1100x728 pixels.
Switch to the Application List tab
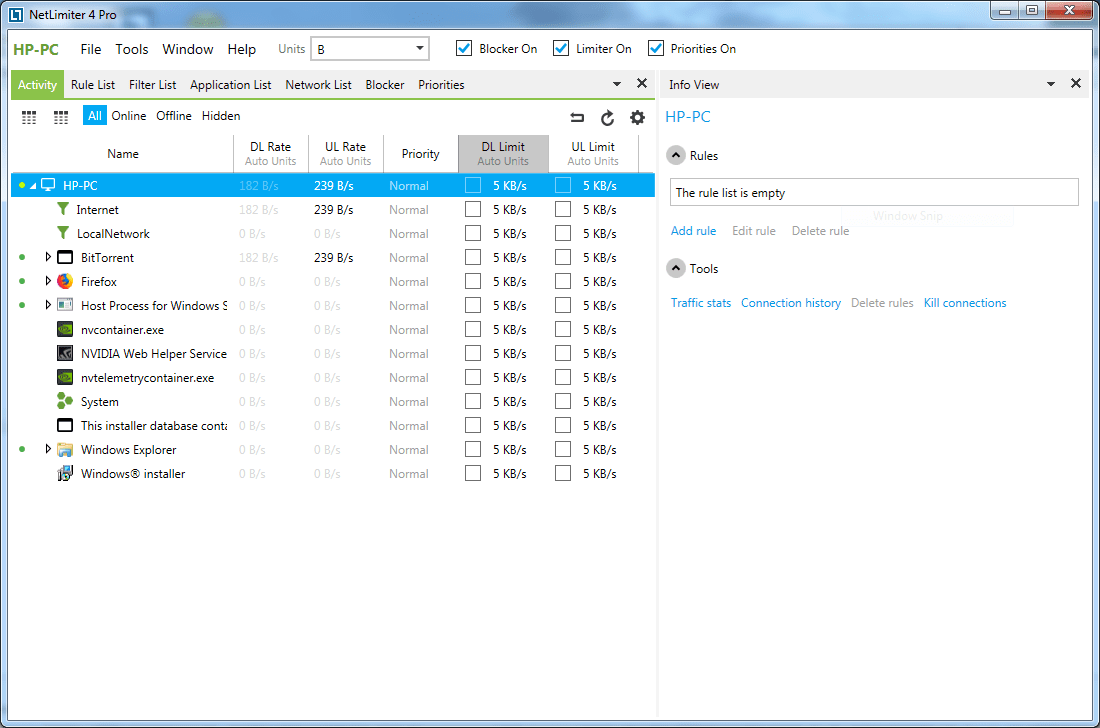click(230, 84)
